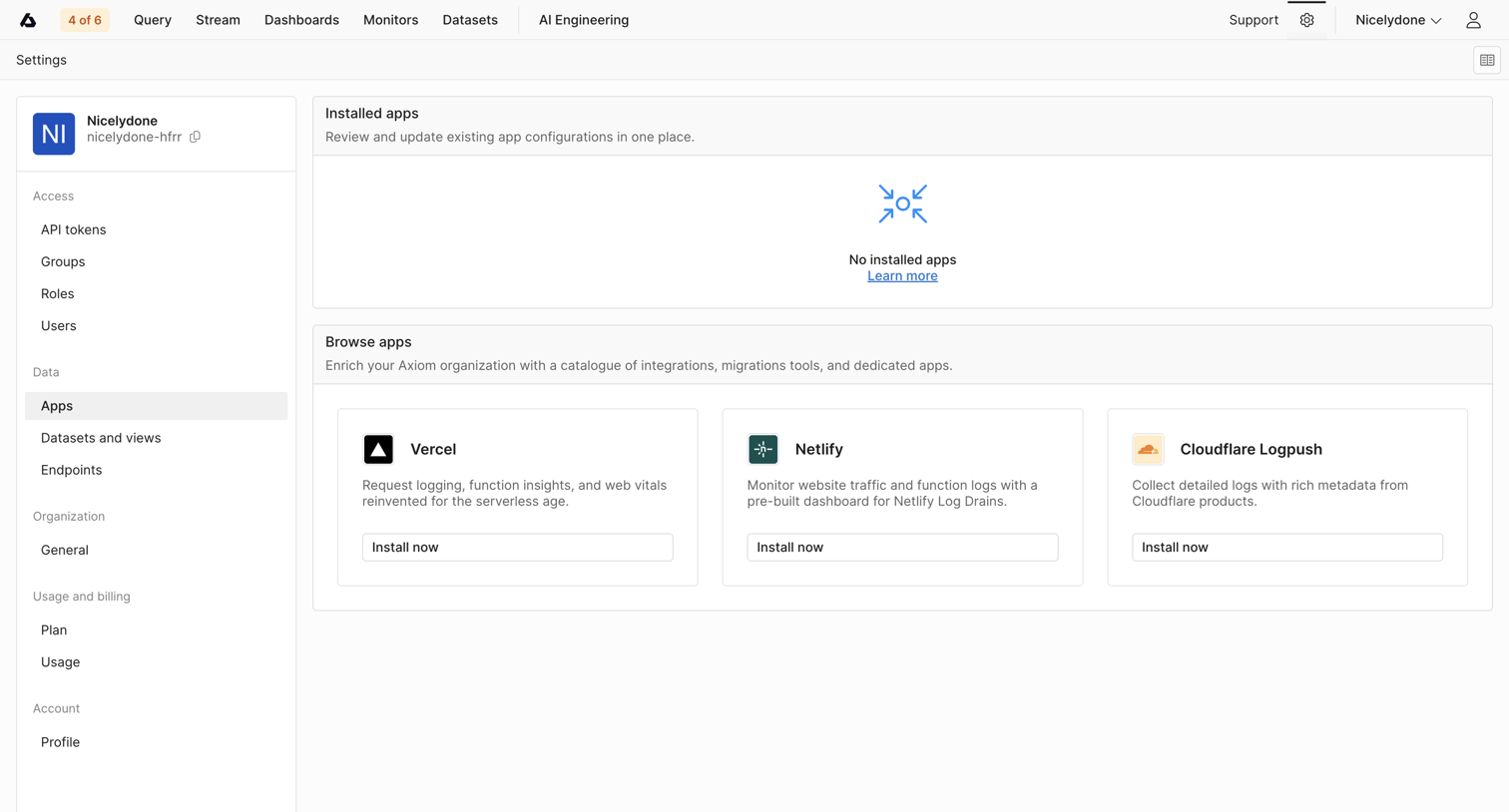Screen dimensions: 1509x812
Task: Navigate to Dashboards
Action: [x=301, y=20]
